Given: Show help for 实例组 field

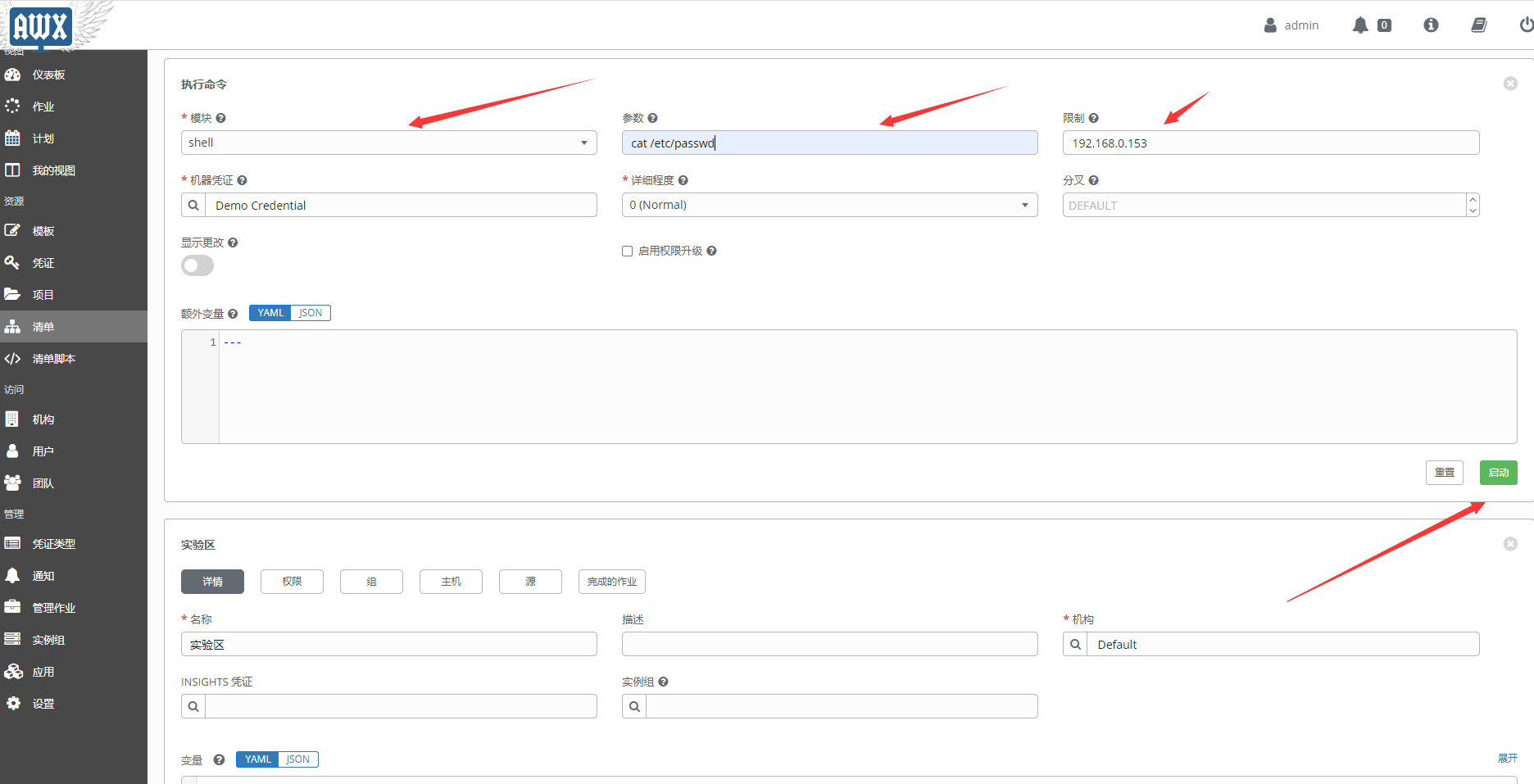Looking at the screenshot, I should (x=664, y=682).
